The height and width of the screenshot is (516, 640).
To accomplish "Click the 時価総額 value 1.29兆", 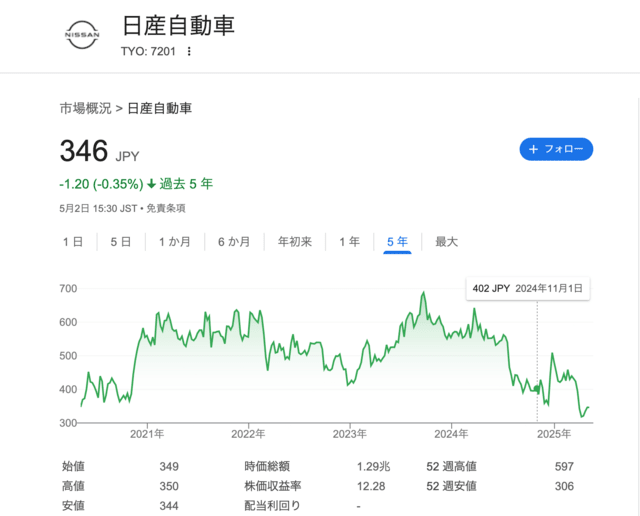I will pyautogui.click(x=373, y=467).
